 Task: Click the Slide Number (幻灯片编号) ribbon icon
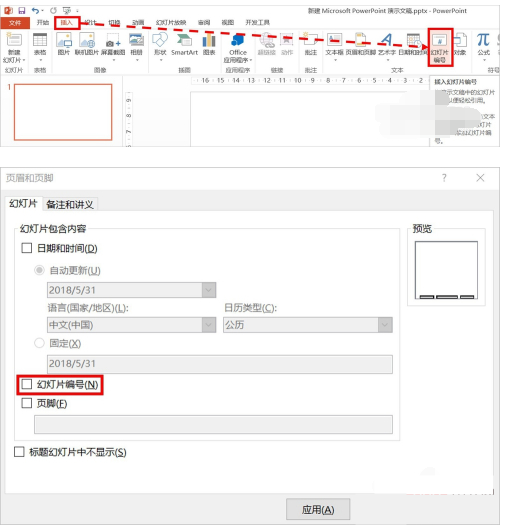tap(440, 47)
